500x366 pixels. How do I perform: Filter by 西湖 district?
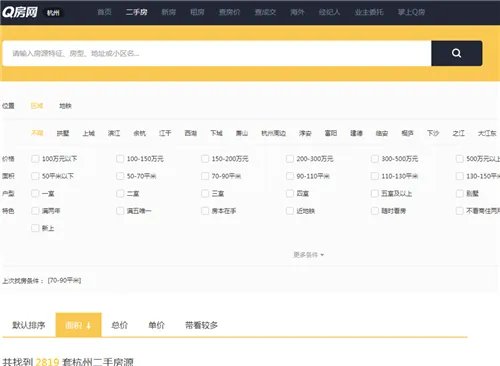191,133
